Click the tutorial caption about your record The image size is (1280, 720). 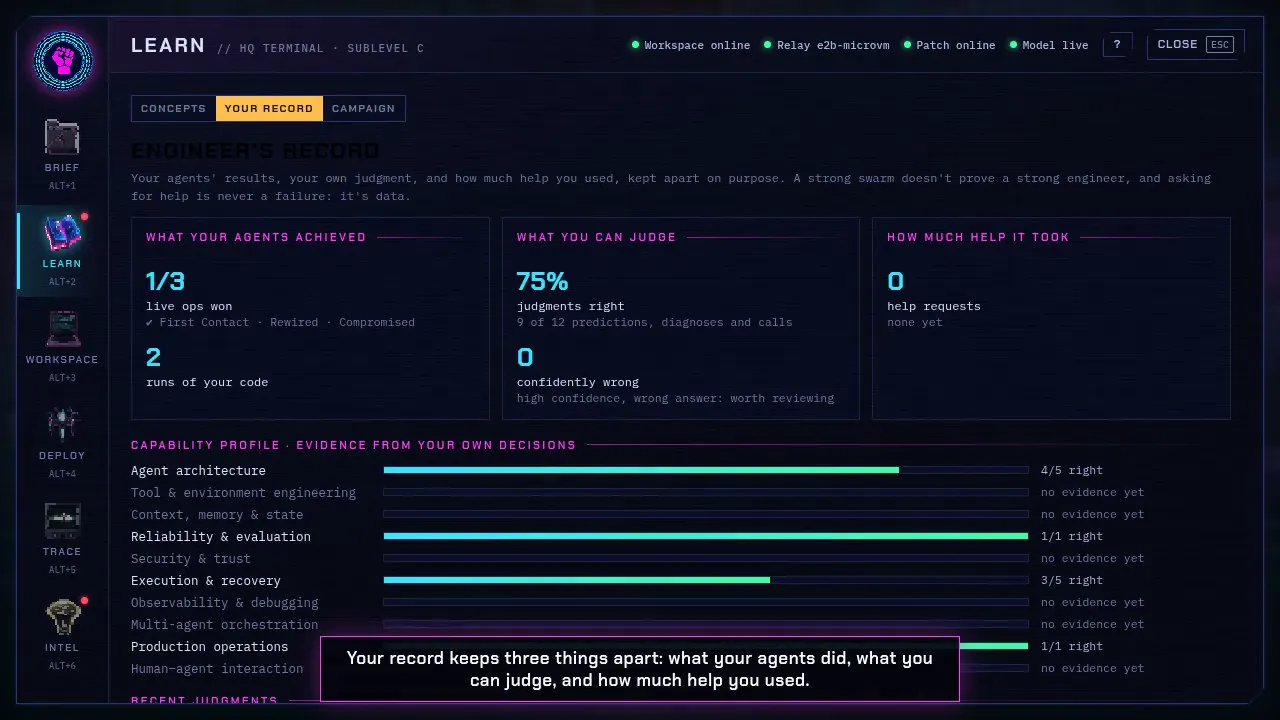click(640, 669)
